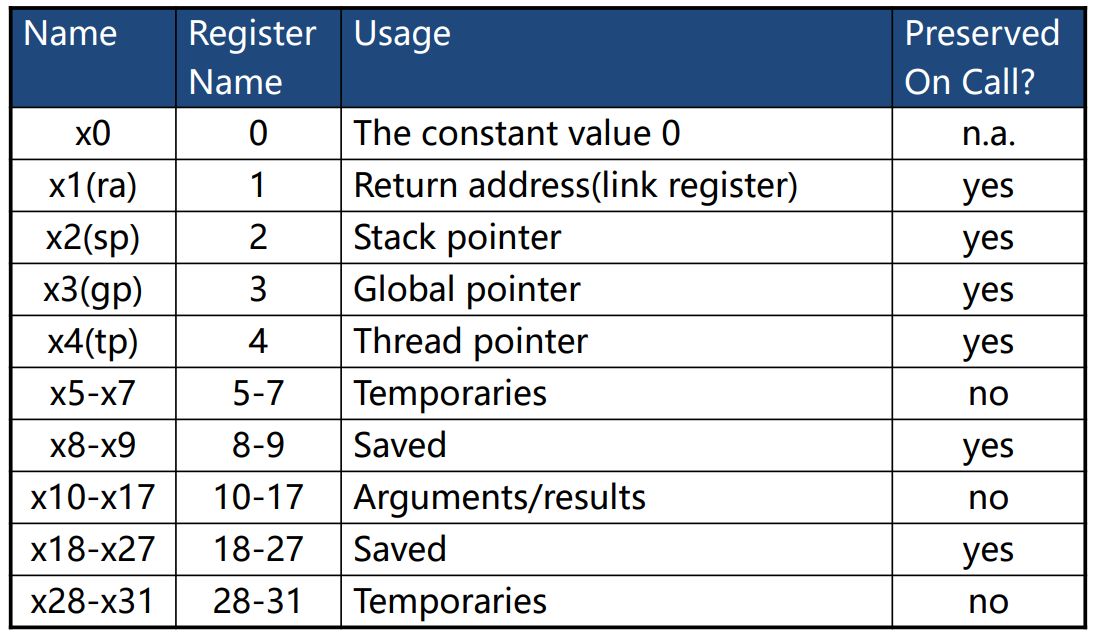The image size is (1094, 633).
Task: Select the "Arguments/results" usage cell
Action: (x=499, y=498)
